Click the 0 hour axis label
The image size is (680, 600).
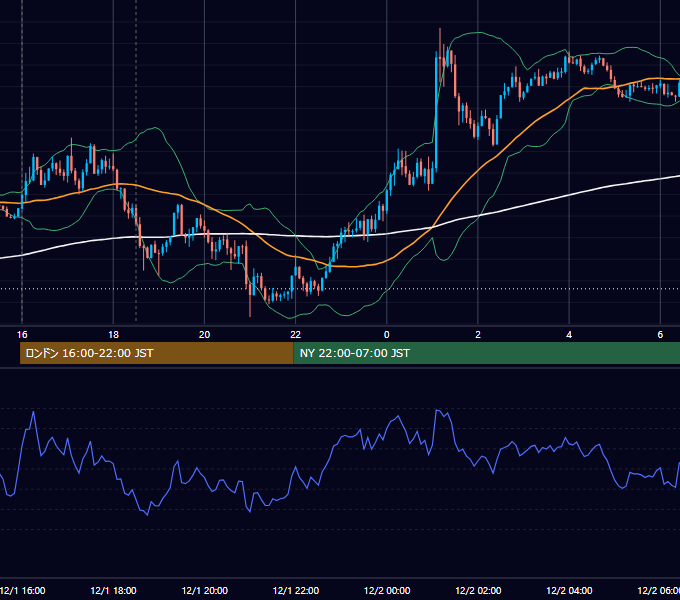(386, 335)
